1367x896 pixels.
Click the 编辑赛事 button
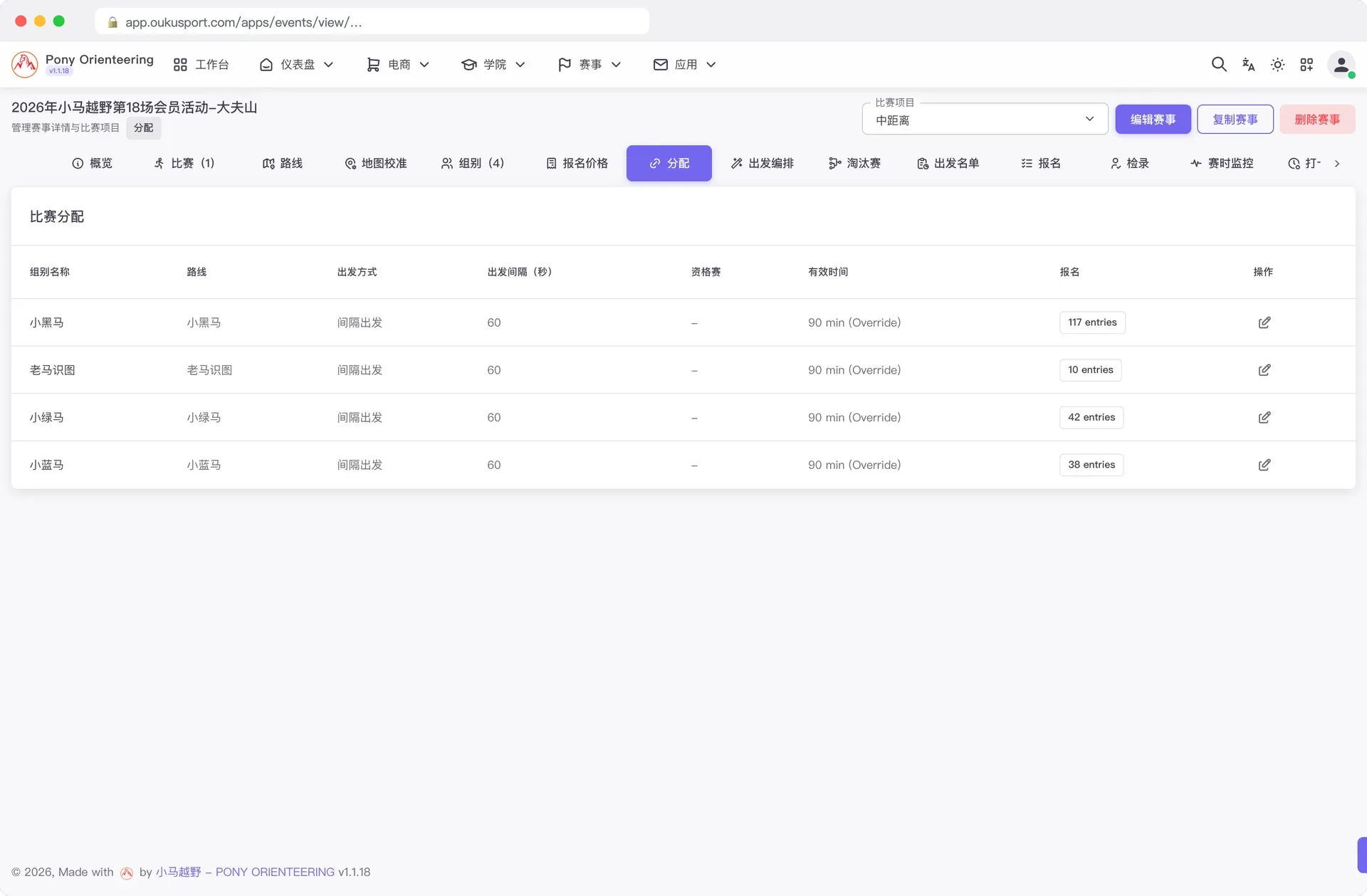tap(1153, 120)
